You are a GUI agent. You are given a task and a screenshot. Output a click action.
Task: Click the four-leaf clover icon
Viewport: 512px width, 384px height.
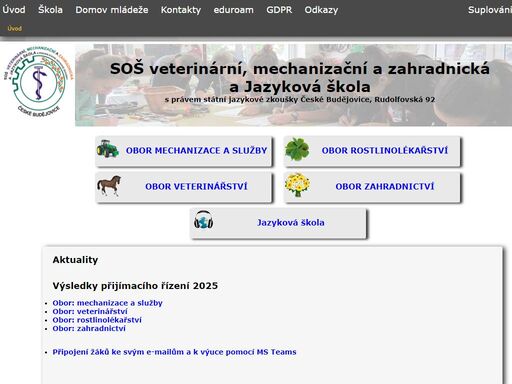pyautogui.click(x=297, y=149)
